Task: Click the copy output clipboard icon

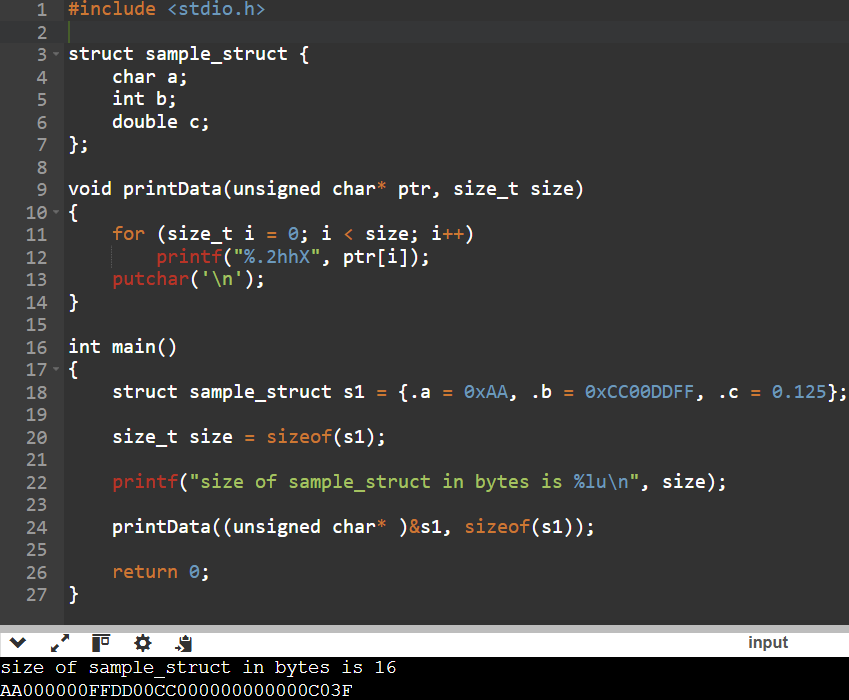Action: pyautogui.click(x=184, y=643)
